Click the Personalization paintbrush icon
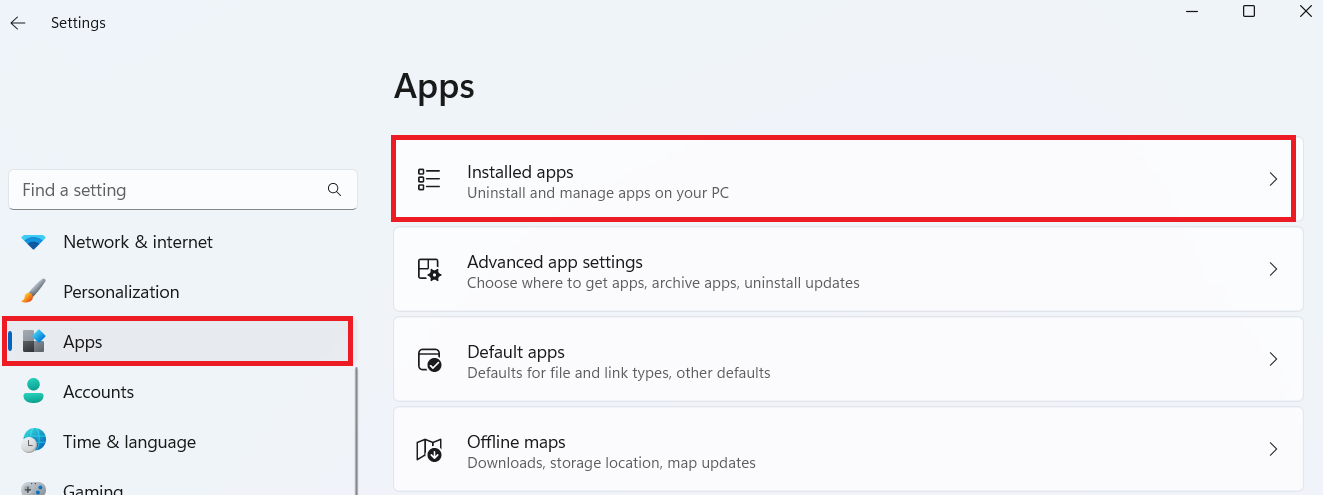Viewport: 1323px width, 495px height. (x=34, y=292)
